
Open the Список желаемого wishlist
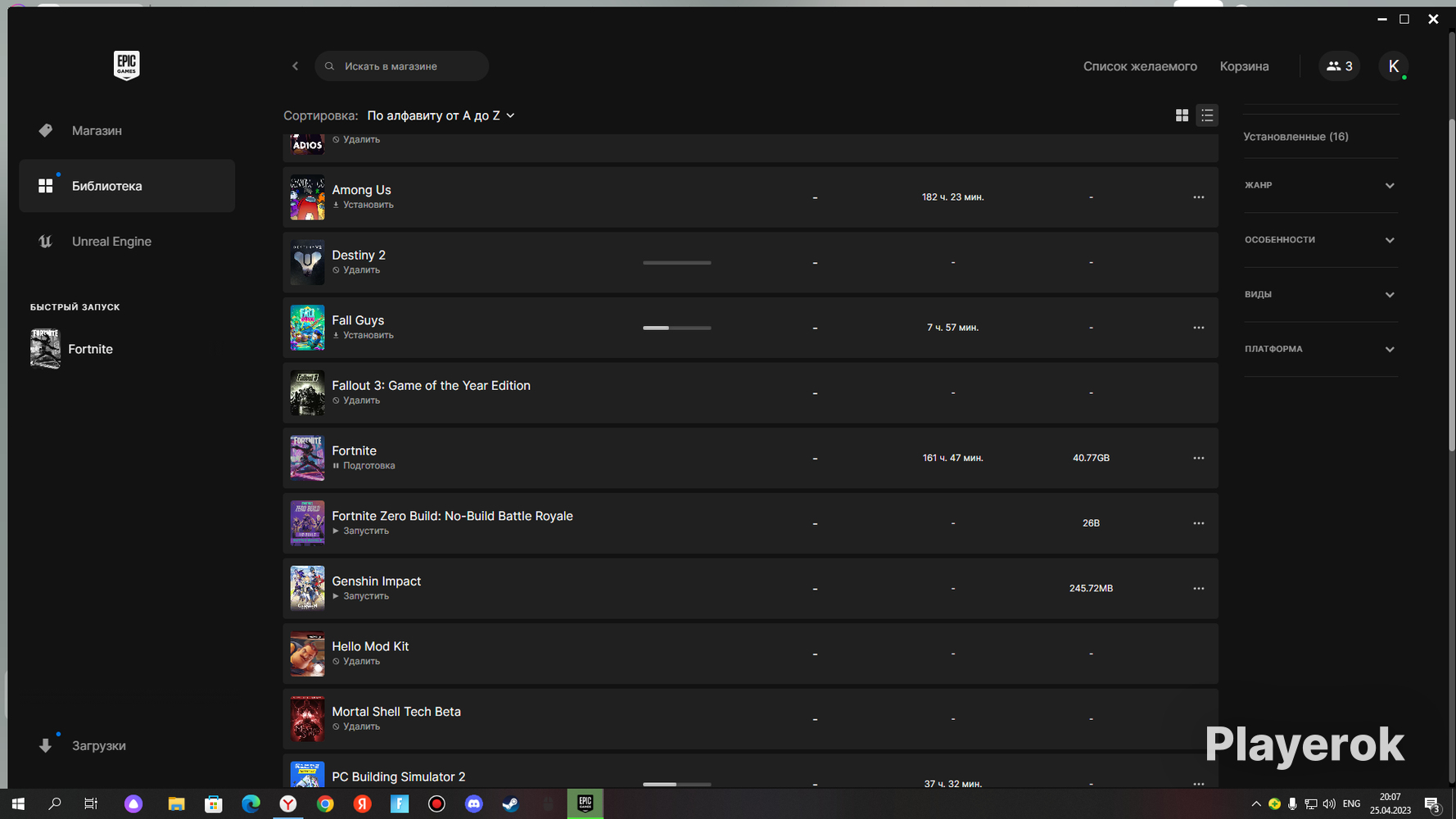coord(1140,66)
